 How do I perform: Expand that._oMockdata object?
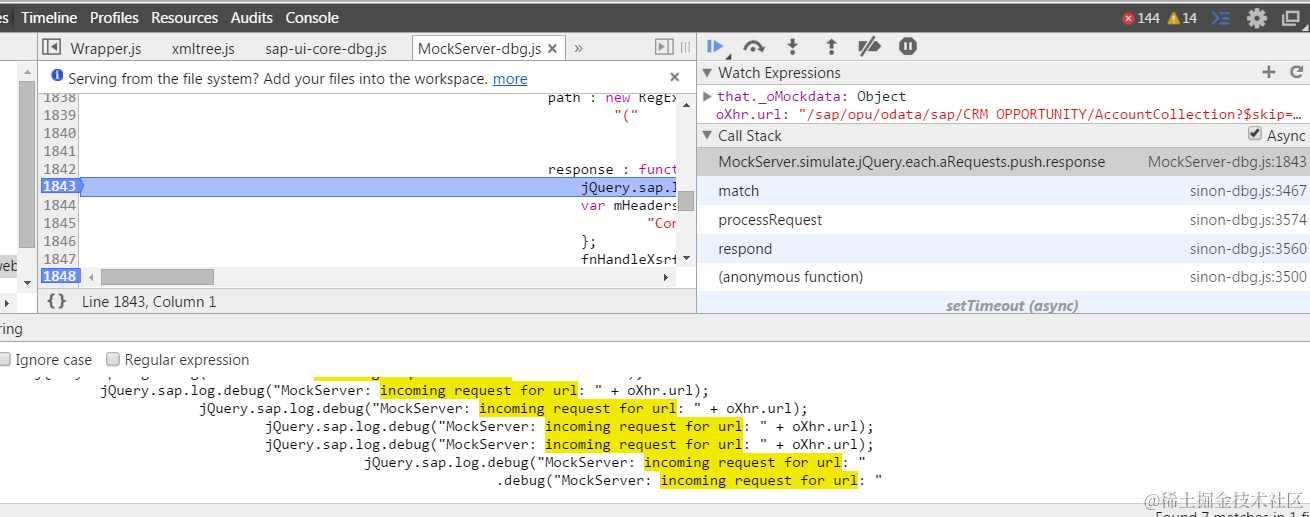[708, 96]
